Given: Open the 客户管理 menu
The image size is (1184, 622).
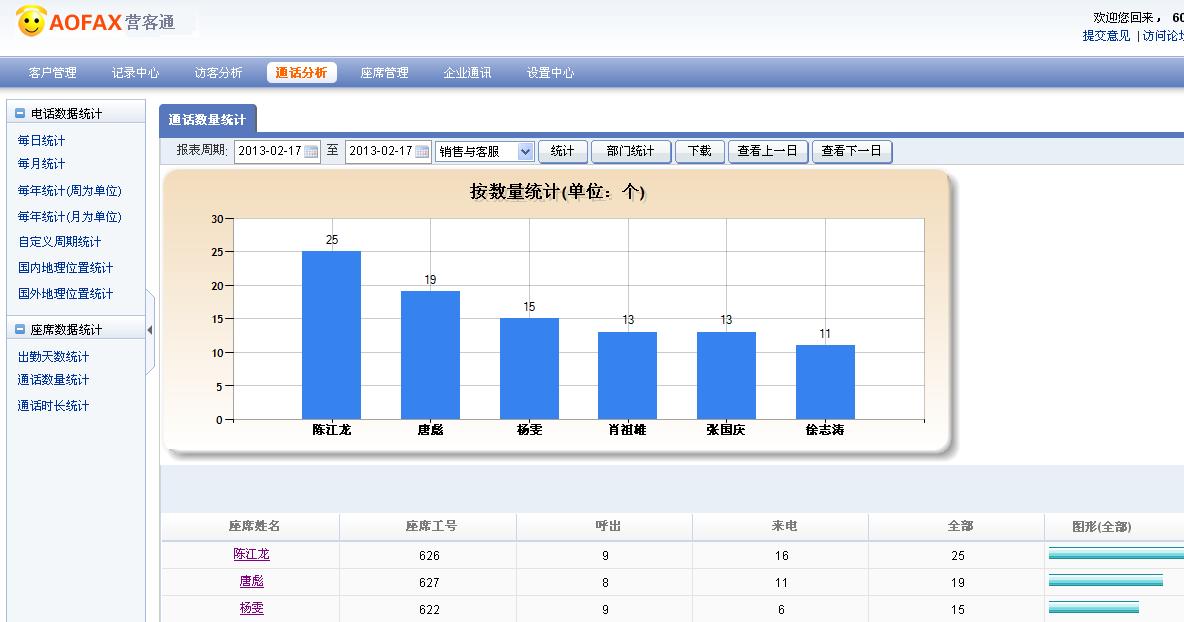Looking at the screenshot, I should coord(52,72).
